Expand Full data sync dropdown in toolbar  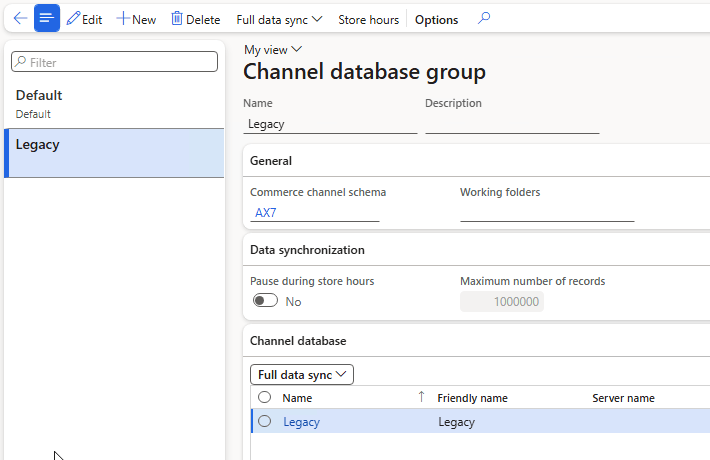click(x=280, y=19)
